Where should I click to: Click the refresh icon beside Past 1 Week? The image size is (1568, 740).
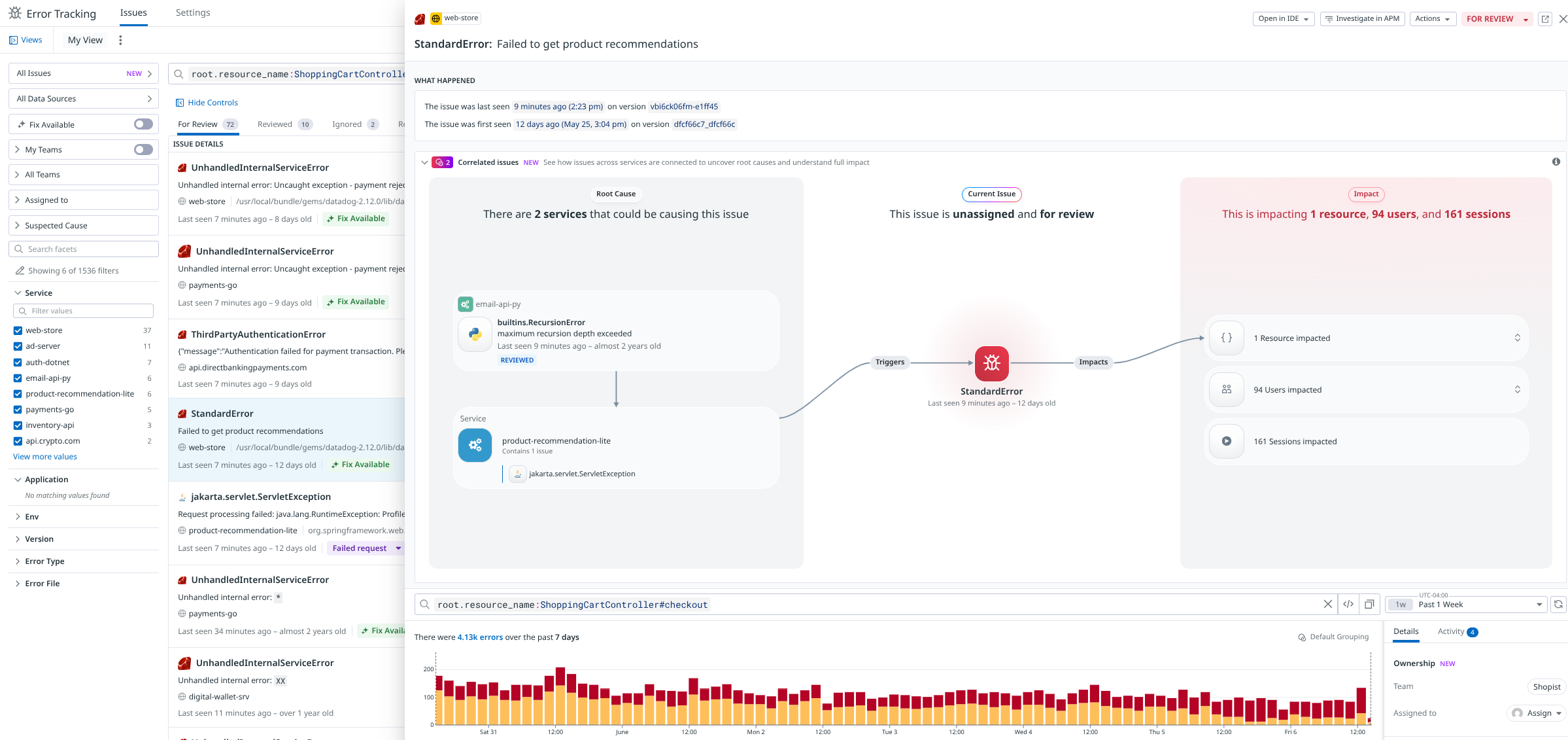pos(1558,605)
